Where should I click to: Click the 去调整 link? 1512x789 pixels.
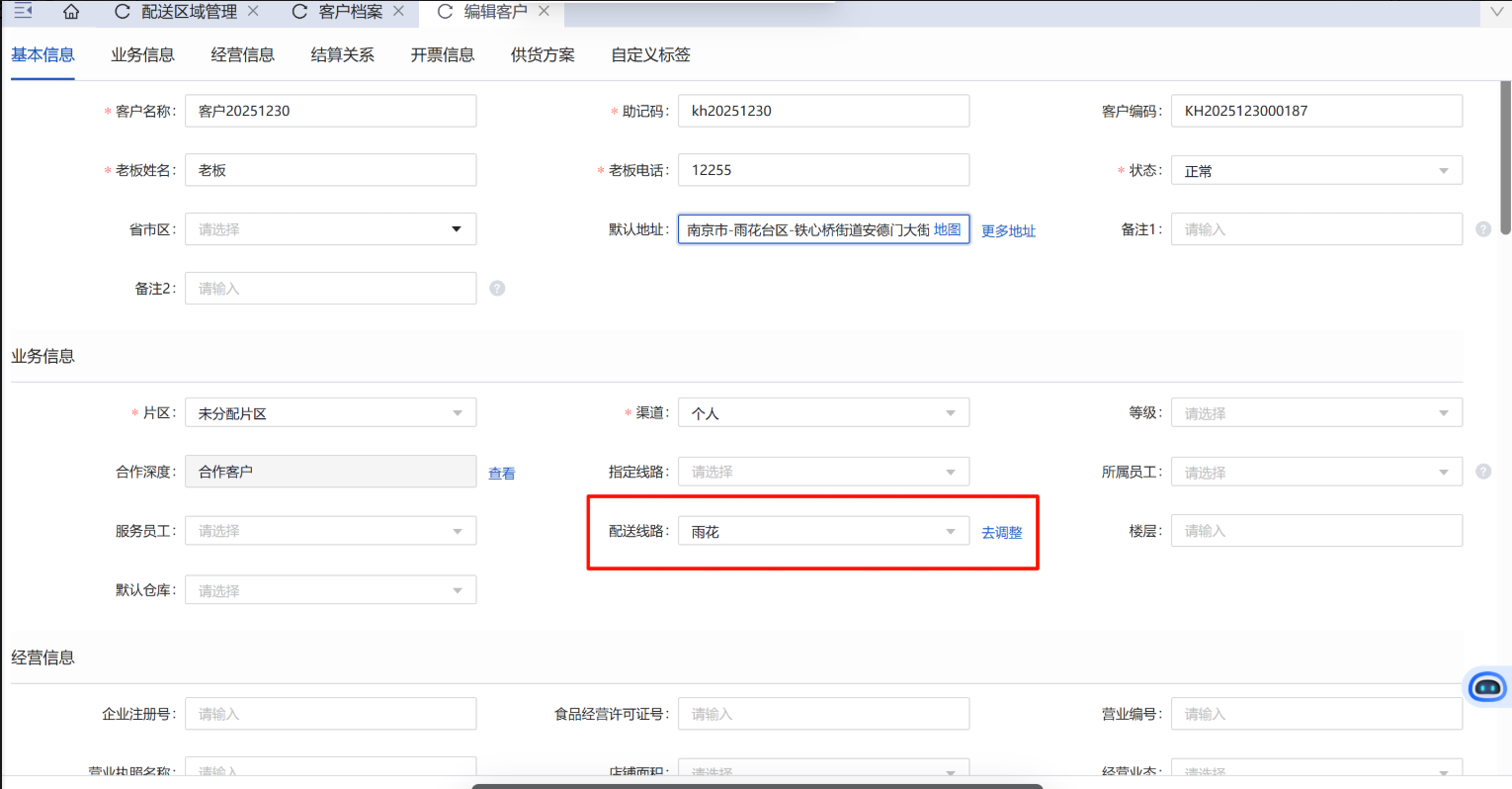coord(1001,533)
